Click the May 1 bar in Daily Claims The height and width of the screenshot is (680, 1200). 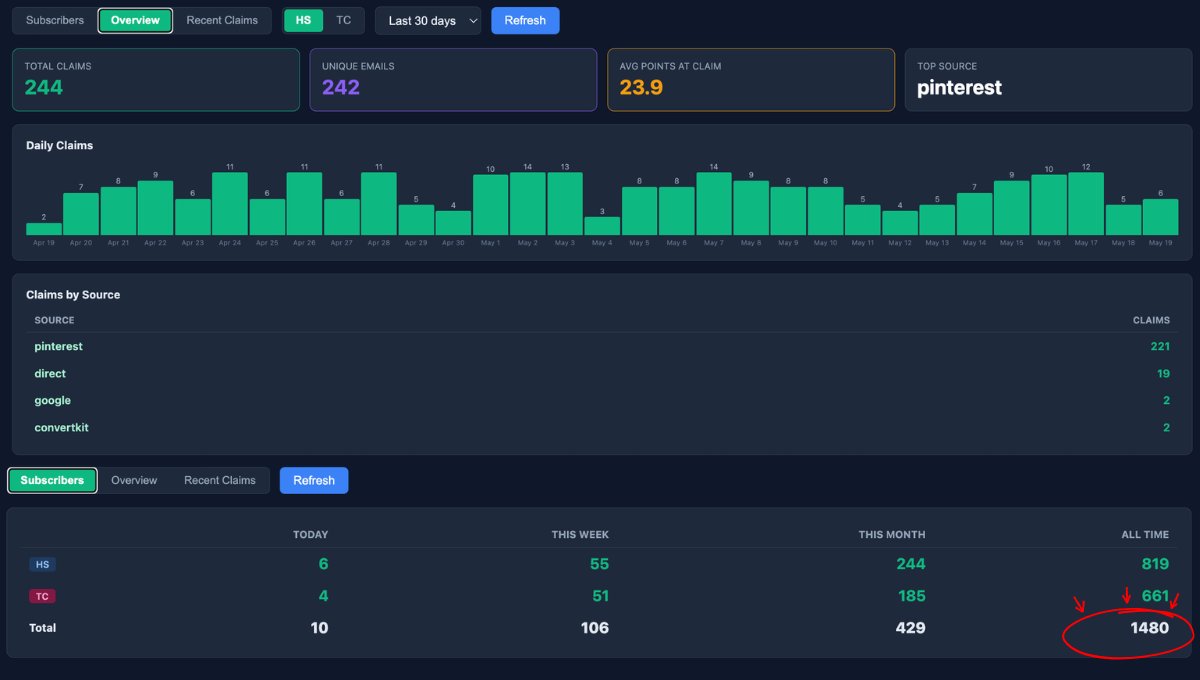click(x=491, y=205)
